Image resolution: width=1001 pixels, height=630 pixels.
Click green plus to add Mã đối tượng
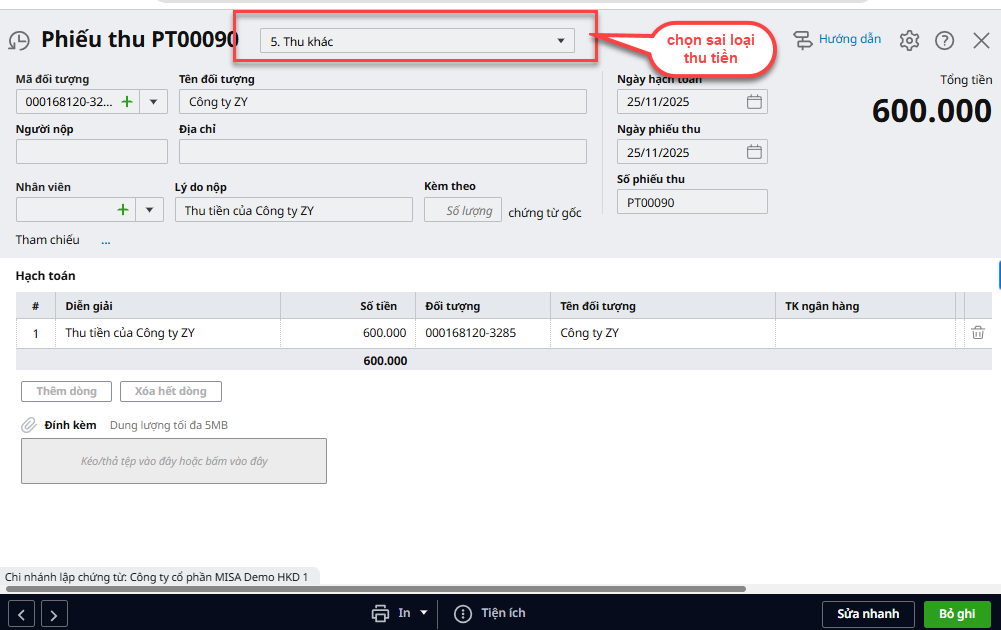tap(126, 102)
